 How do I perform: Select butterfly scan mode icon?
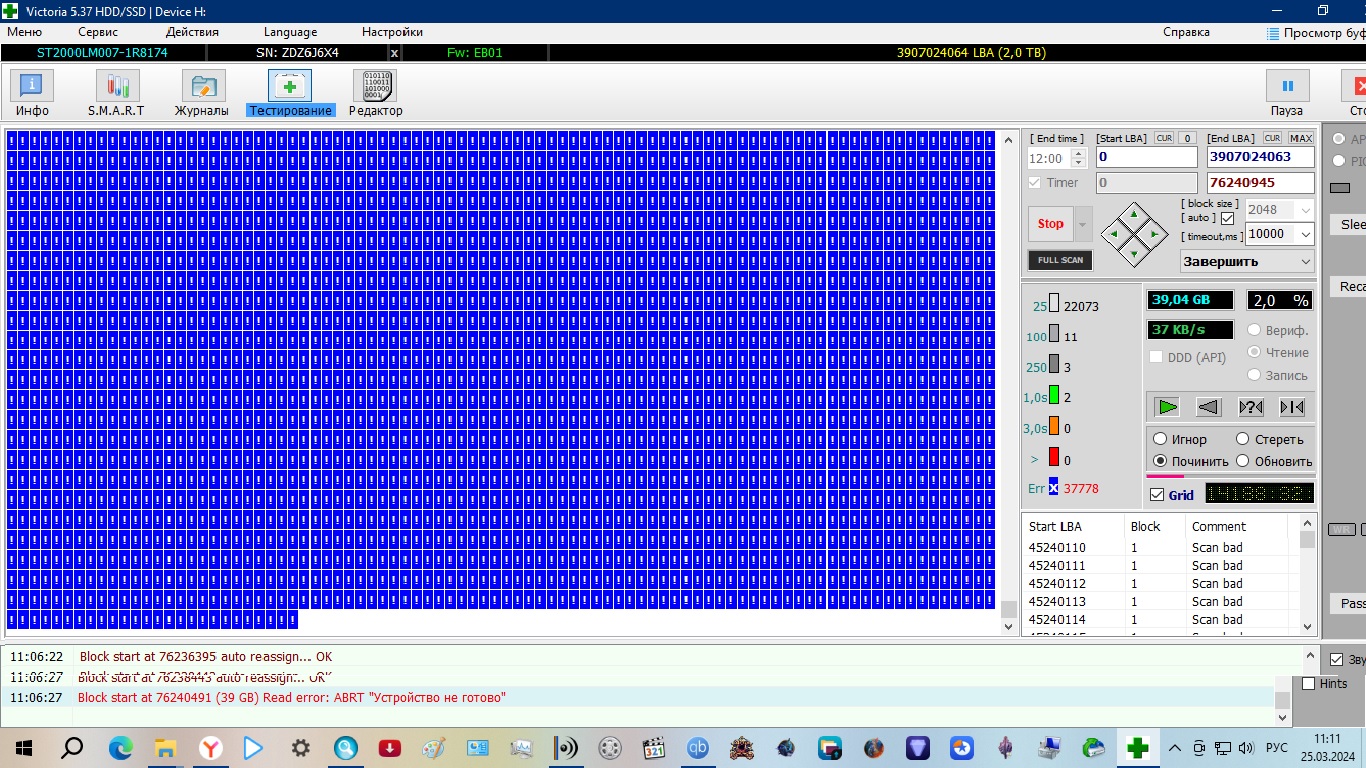point(1292,407)
